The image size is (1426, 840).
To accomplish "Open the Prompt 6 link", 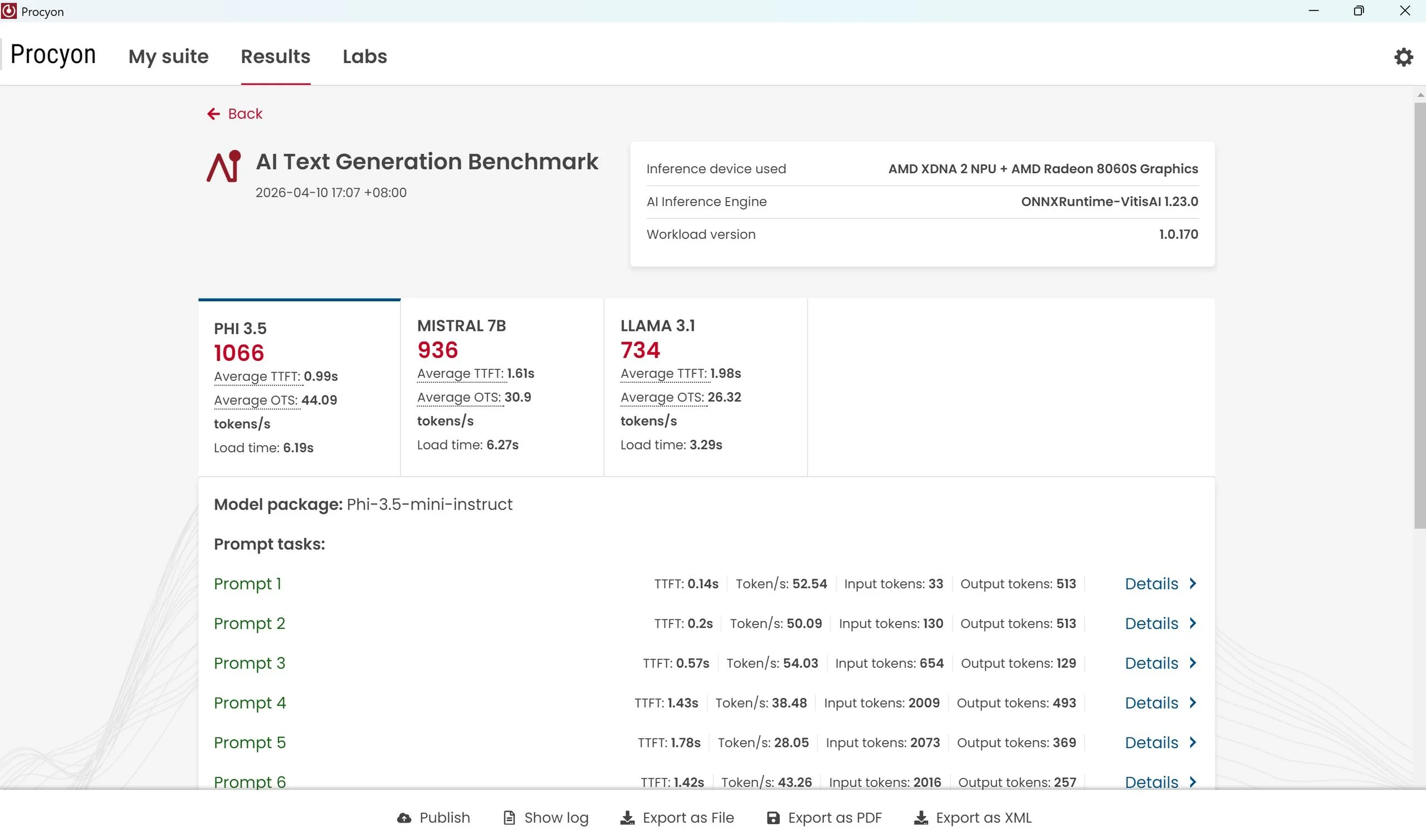I will [x=250, y=781].
